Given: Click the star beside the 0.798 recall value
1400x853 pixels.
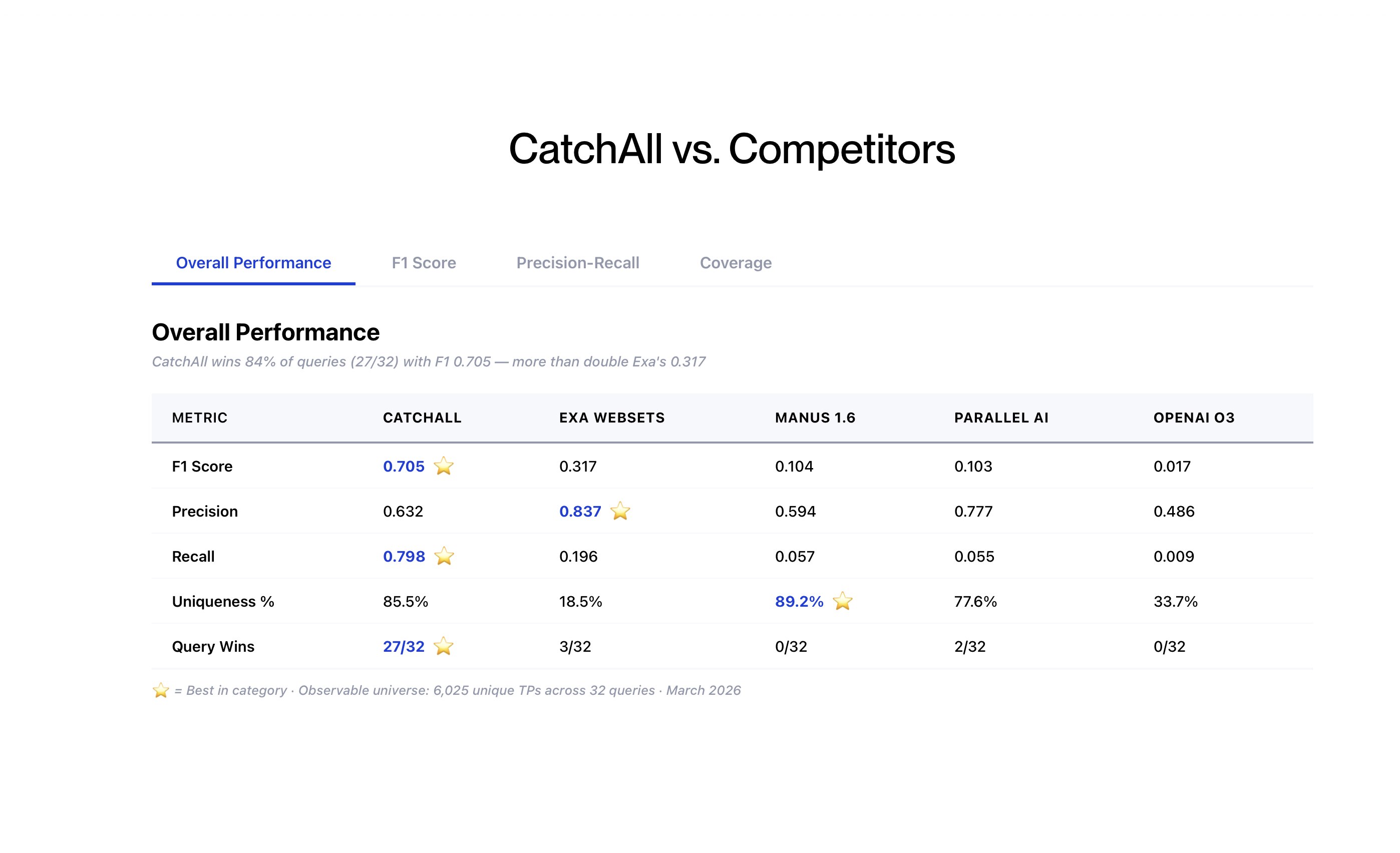Looking at the screenshot, I should pyautogui.click(x=444, y=556).
